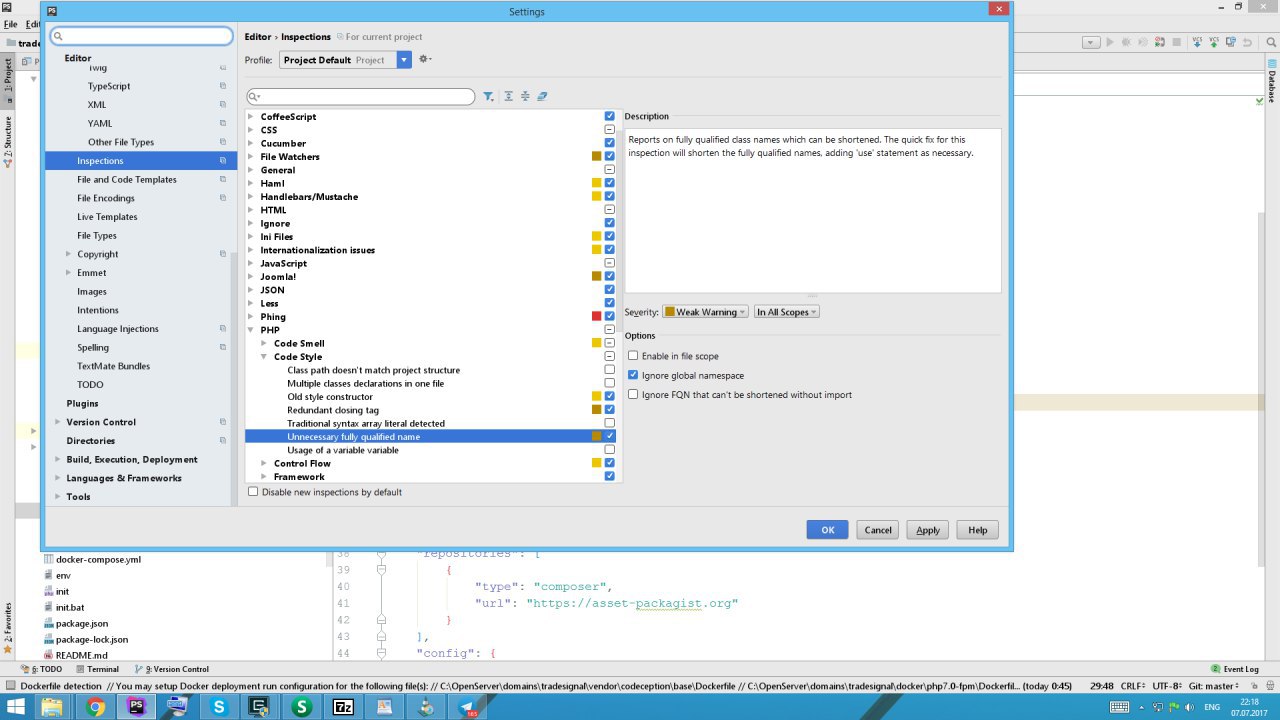The width and height of the screenshot is (1280, 720).
Task: Enable 'Usage of a variable variable' inspection checkbox
Action: [610, 450]
